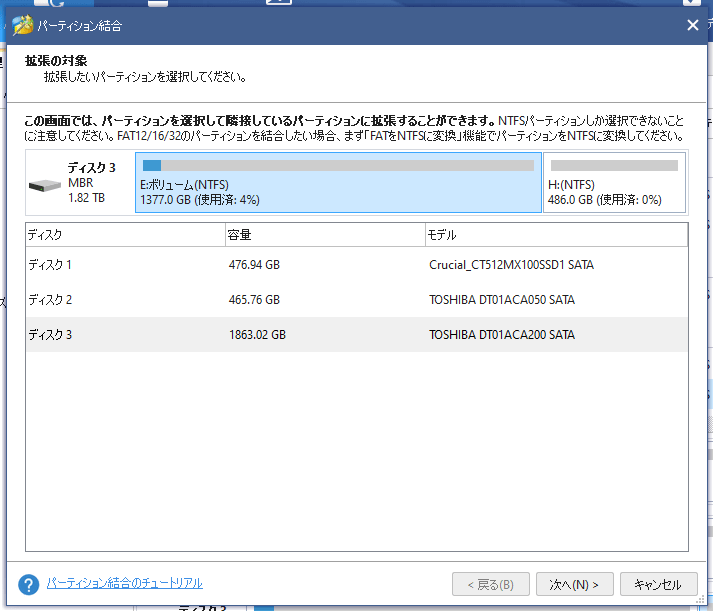
Task: Click TOSHIBA DT01ACA050 SATA model text
Action: pos(502,300)
